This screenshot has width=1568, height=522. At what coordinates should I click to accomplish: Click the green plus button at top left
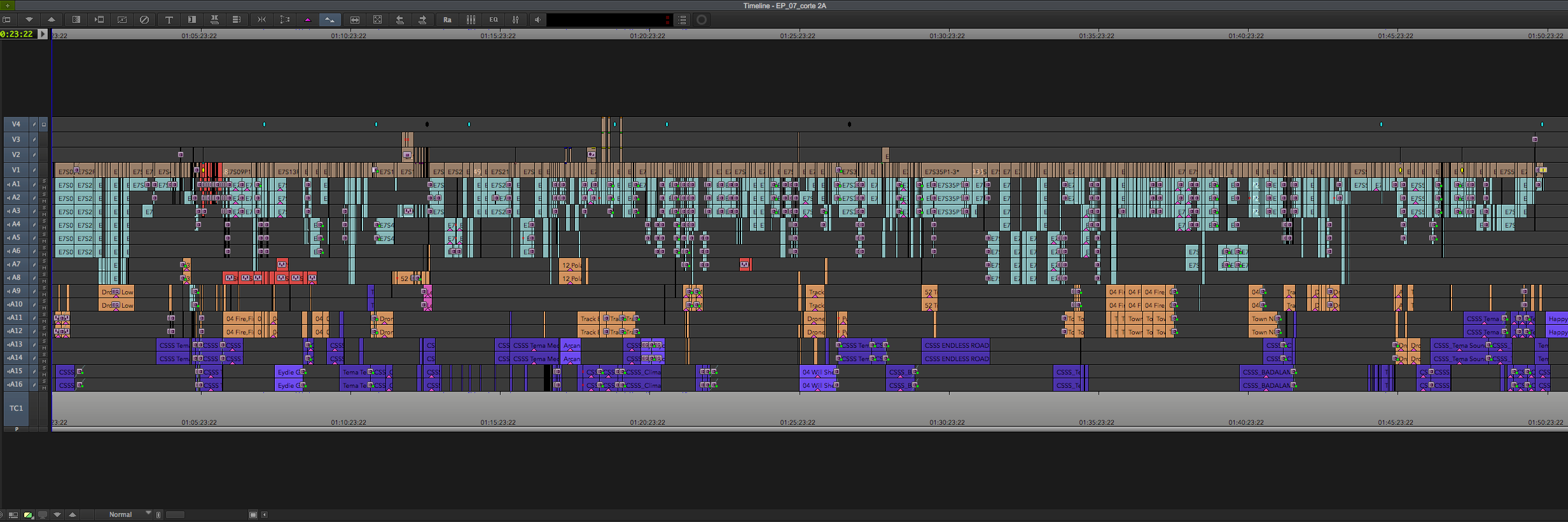(8, 5)
